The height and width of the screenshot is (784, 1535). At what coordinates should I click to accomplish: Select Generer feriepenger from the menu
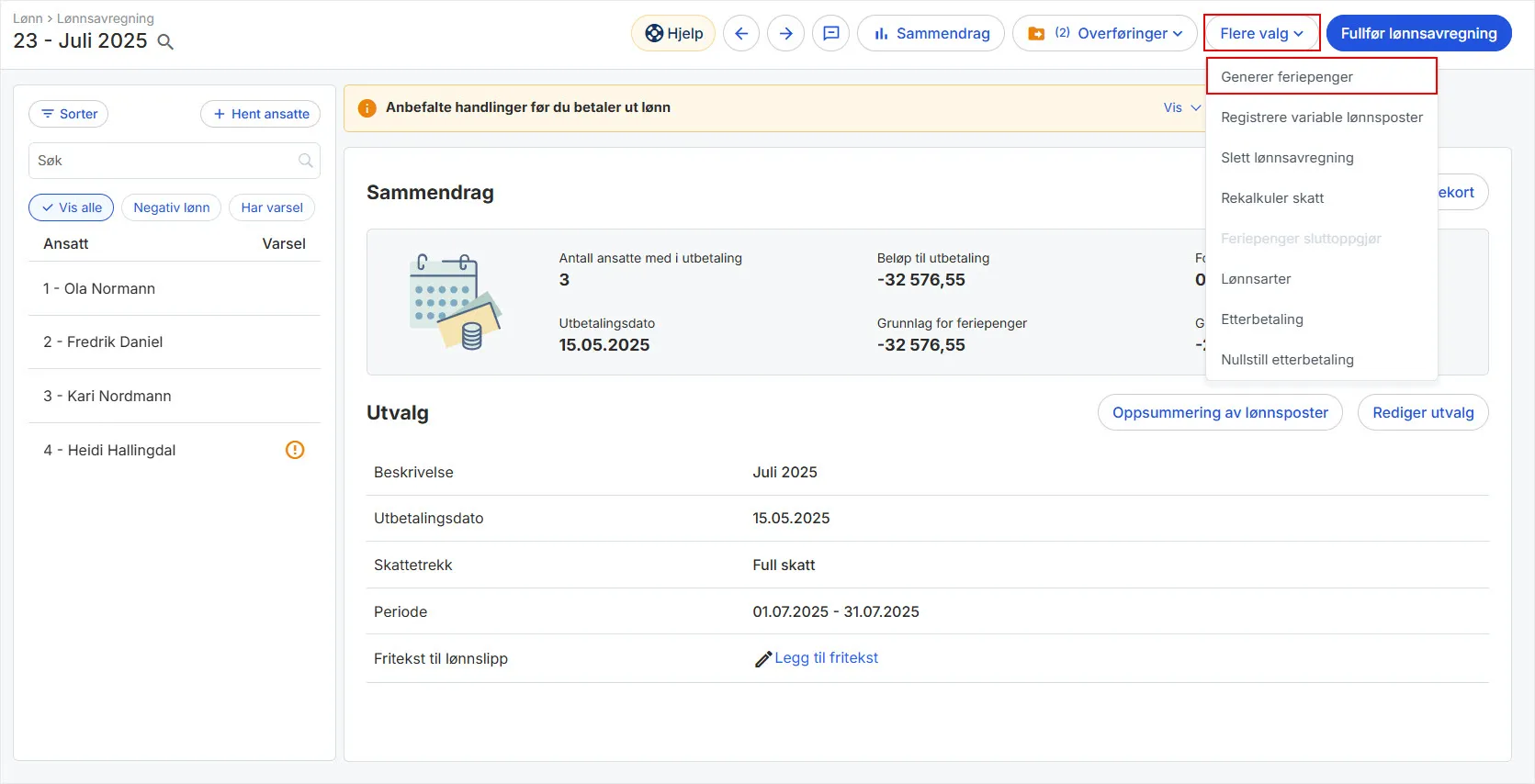coord(1286,77)
